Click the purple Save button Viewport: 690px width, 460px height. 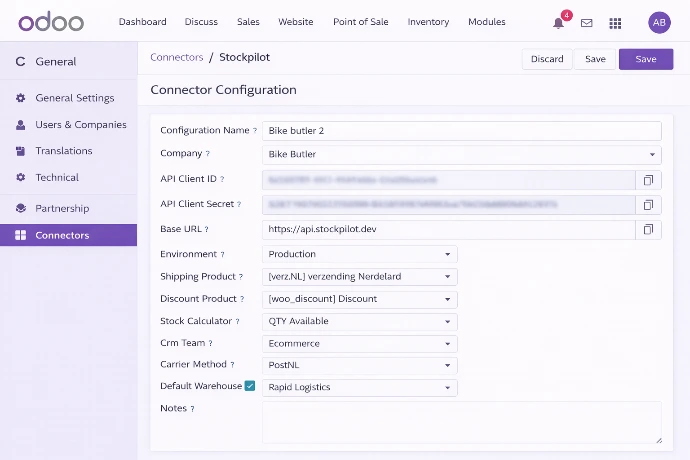(x=646, y=59)
